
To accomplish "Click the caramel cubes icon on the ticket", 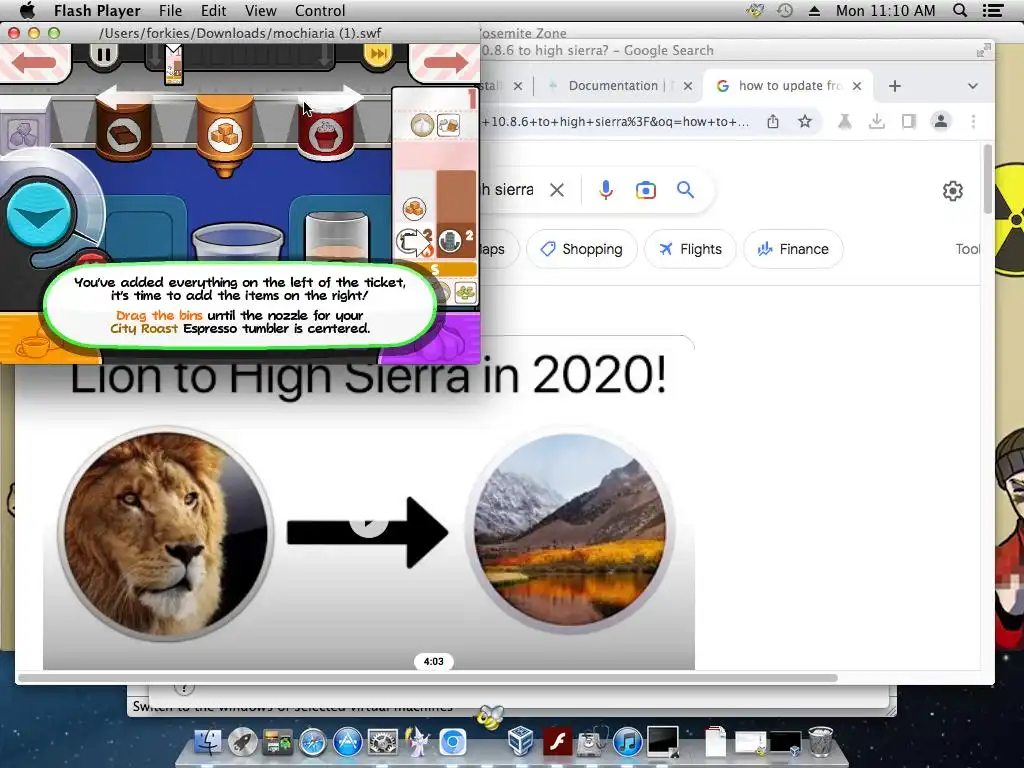I will [x=413, y=208].
